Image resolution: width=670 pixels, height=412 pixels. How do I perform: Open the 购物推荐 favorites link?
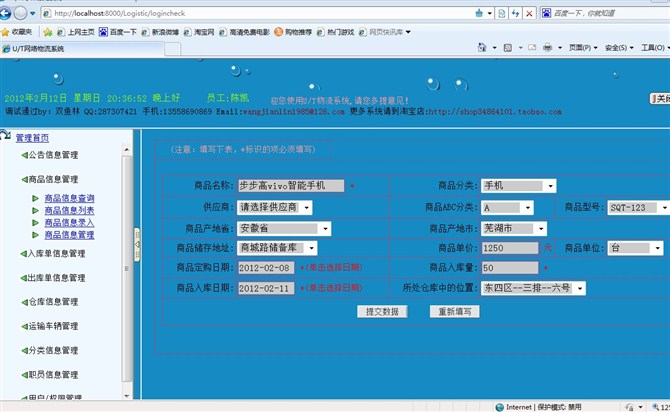(x=293, y=32)
